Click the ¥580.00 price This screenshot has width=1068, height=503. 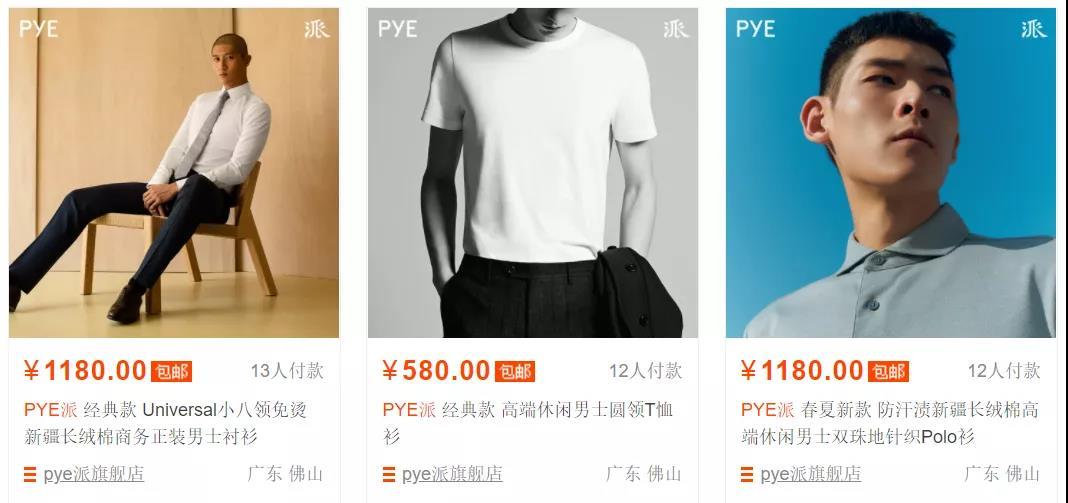[x=436, y=371]
